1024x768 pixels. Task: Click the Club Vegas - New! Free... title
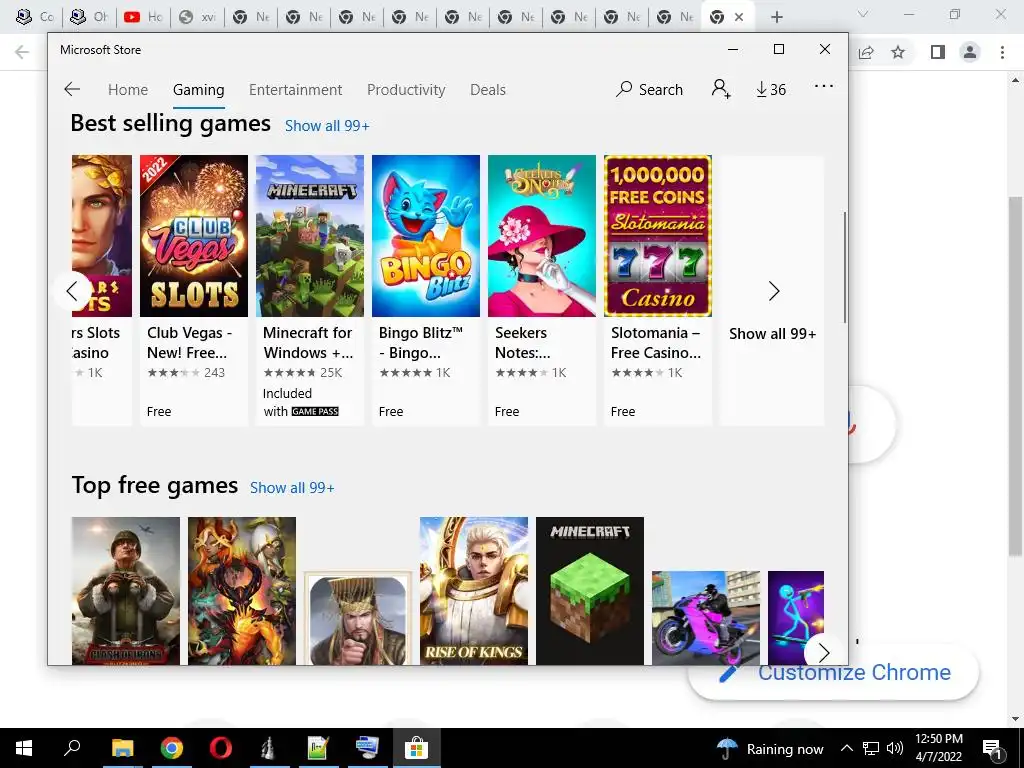[x=189, y=343]
